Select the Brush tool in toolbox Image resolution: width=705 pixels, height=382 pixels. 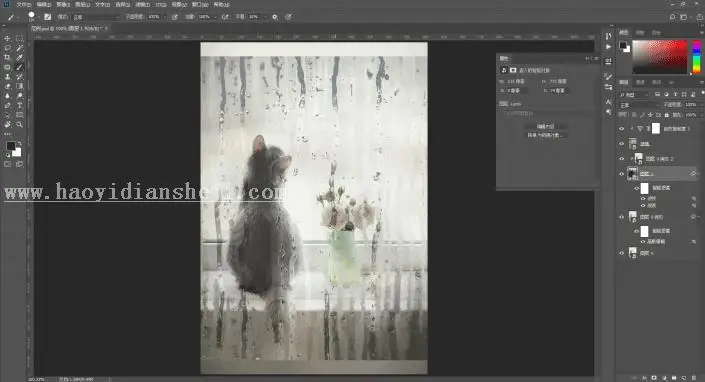(x=20, y=67)
